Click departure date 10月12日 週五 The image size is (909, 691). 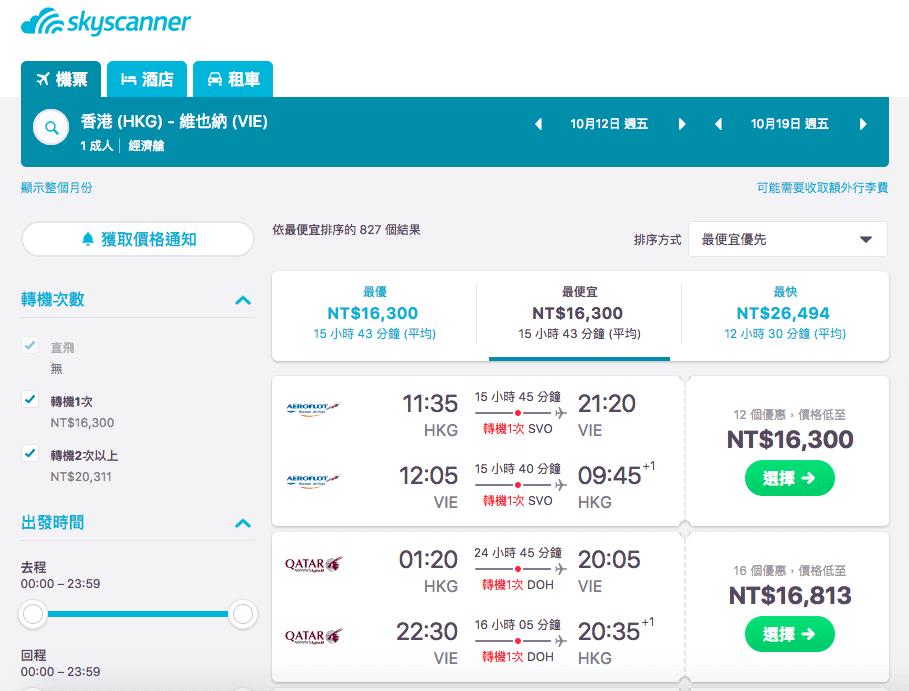click(x=609, y=124)
